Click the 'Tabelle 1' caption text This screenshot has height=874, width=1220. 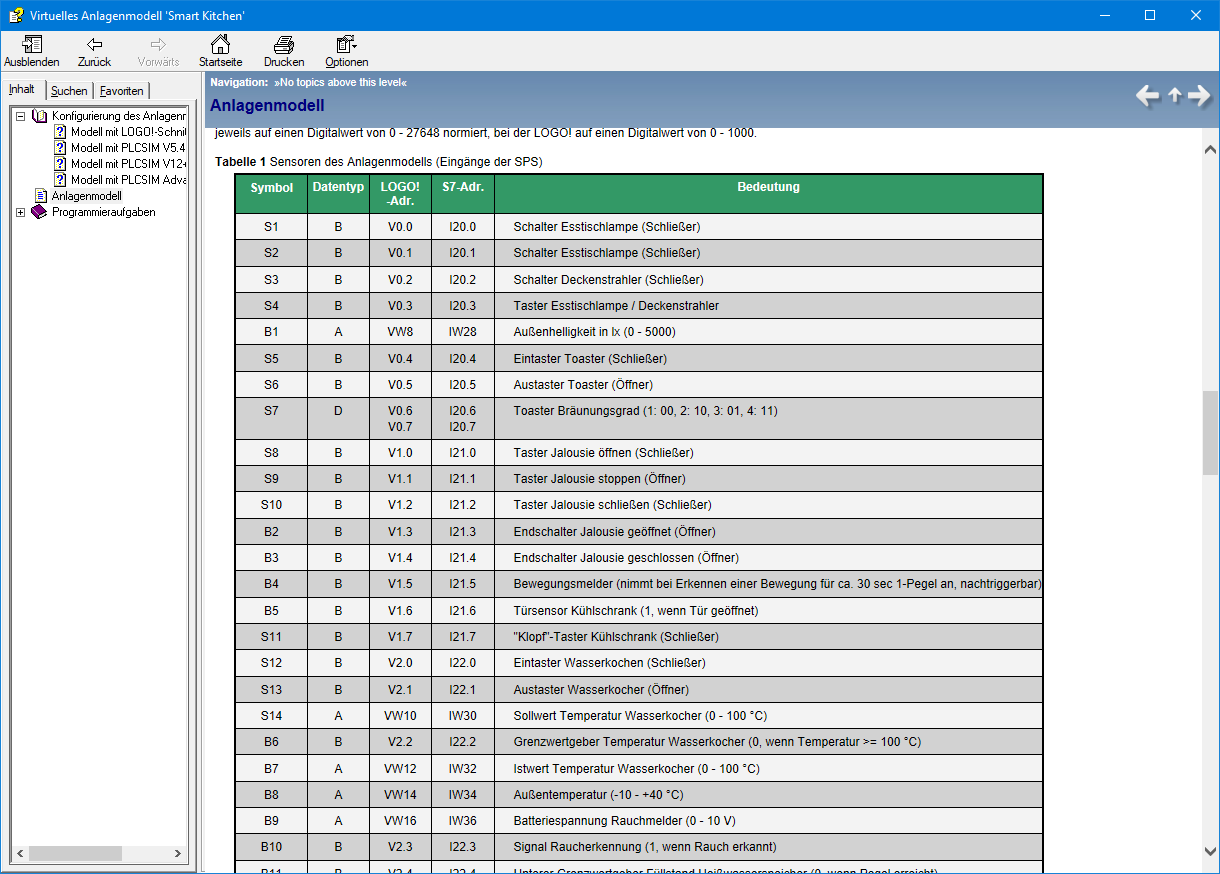pyautogui.click(x=240, y=161)
